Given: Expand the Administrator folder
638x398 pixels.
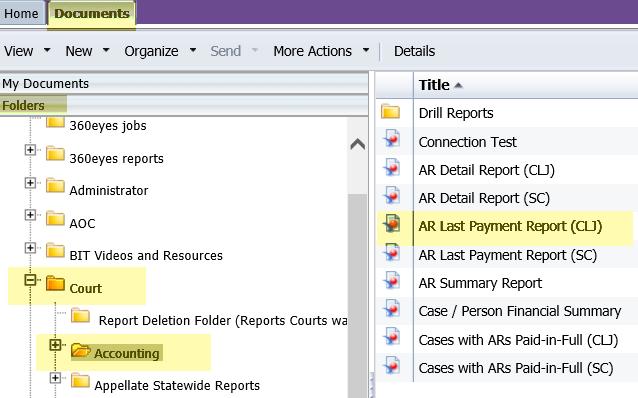Looking at the screenshot, I should click(30, 182).
